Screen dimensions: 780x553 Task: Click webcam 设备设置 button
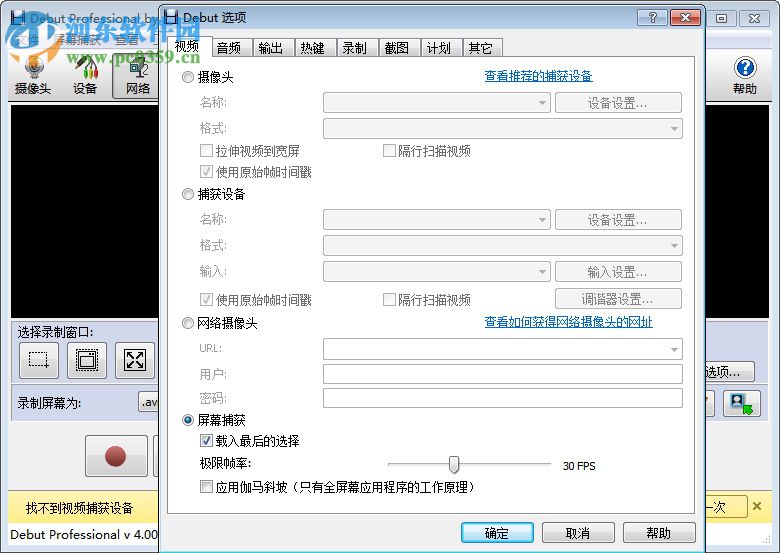coord(618,103)
